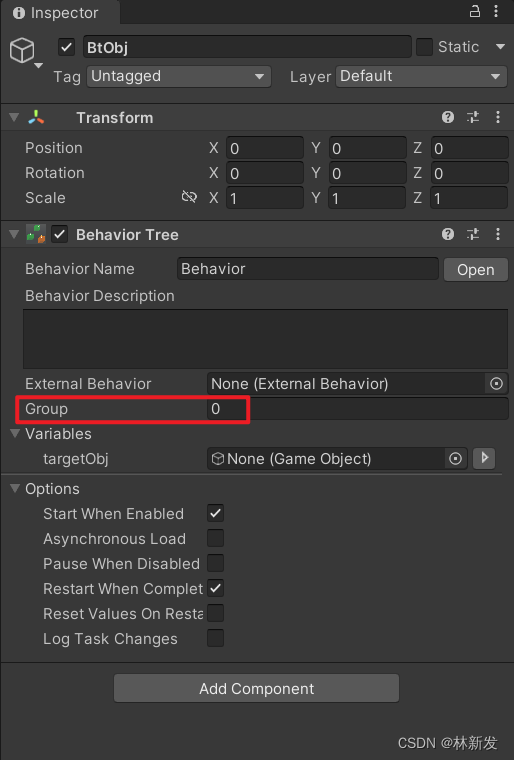Toggle the Static checkbox
Viewport: 514px width, 760px height.
click(424, 47)
